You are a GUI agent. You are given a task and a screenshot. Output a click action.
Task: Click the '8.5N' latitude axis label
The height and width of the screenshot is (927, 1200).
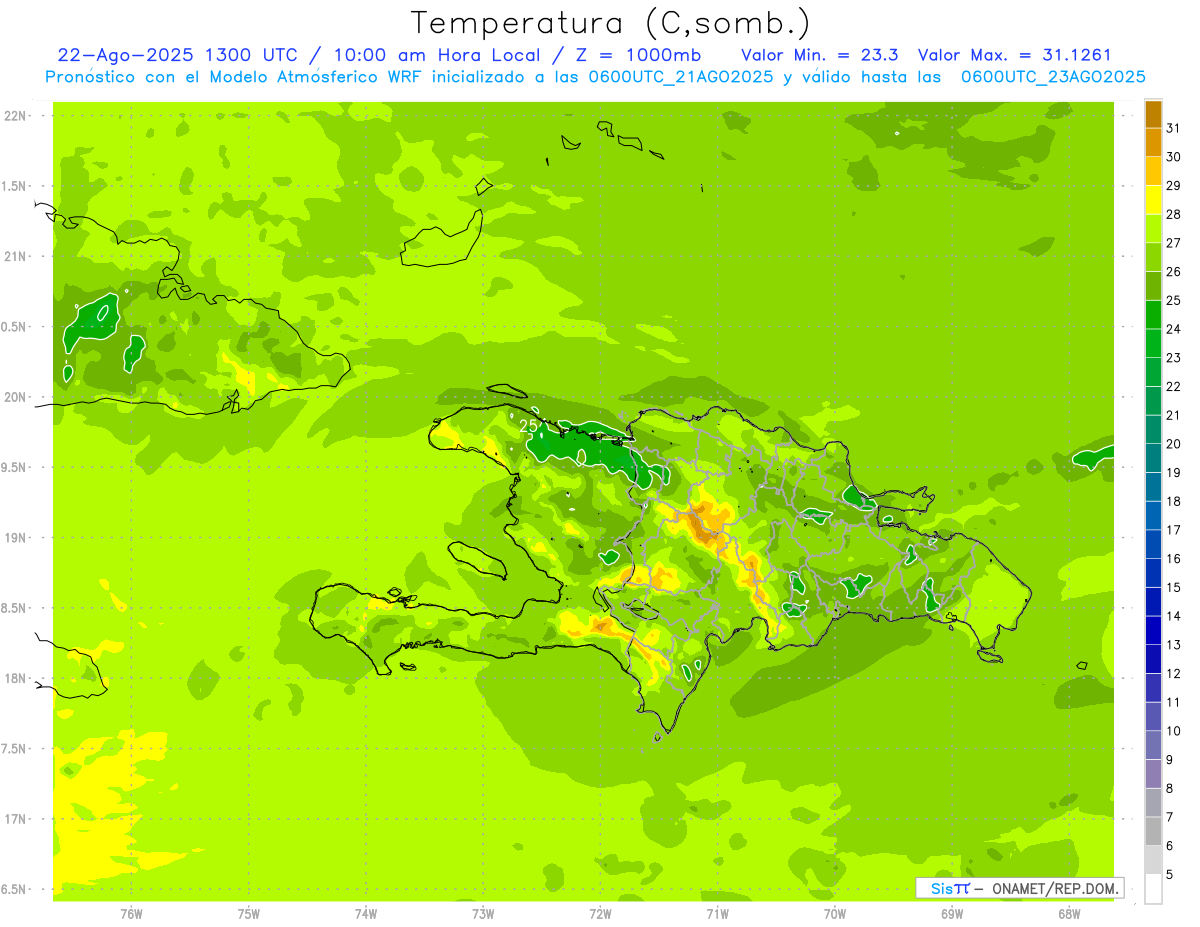(14, 608)
